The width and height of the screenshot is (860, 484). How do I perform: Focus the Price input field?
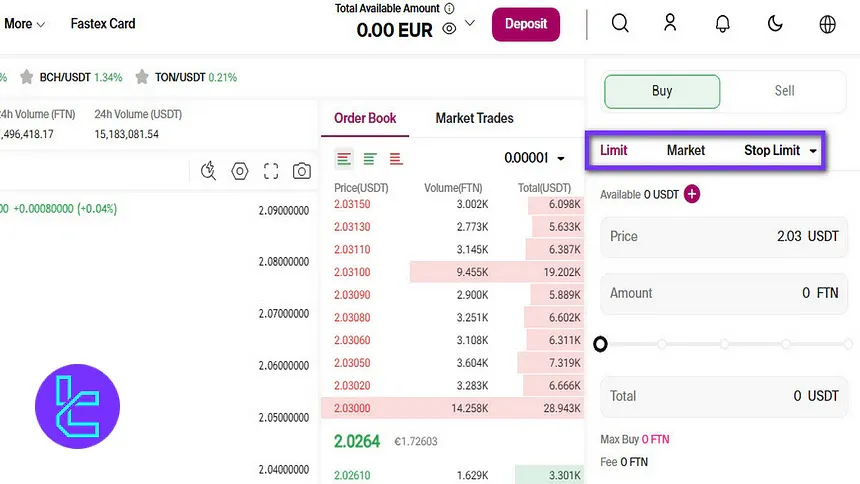724,237
